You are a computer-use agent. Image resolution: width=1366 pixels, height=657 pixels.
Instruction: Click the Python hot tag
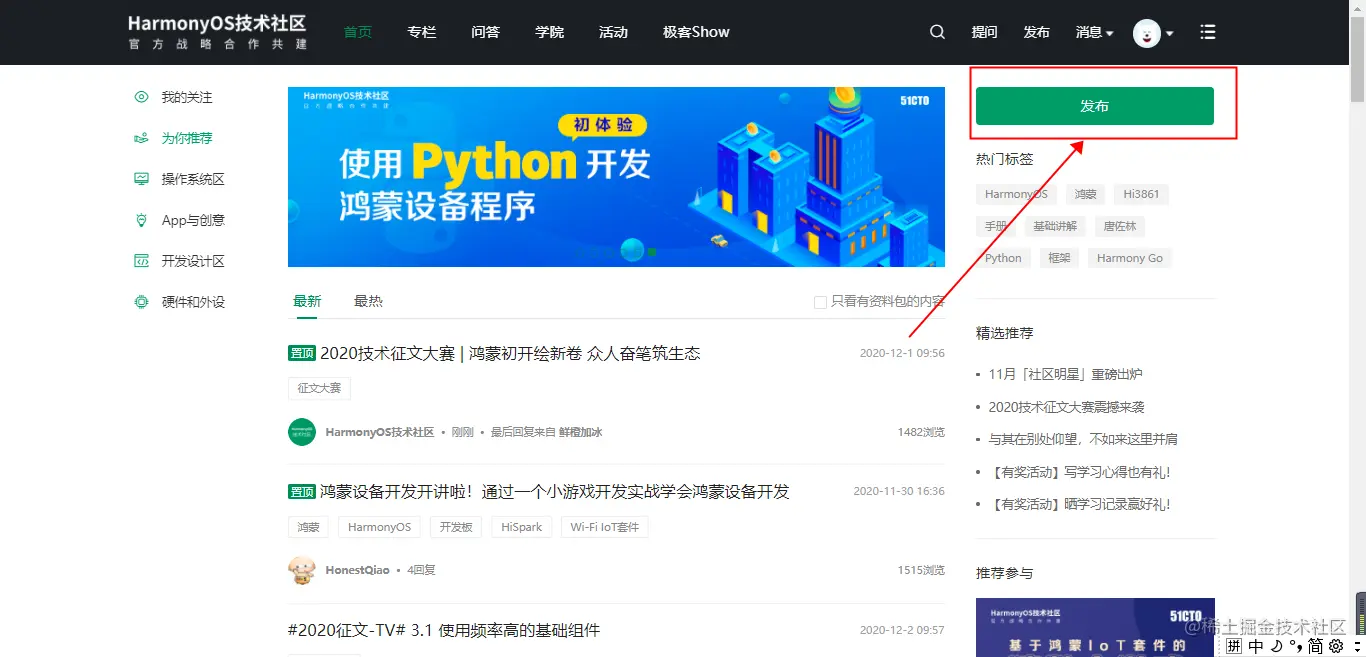[1003, 258]
